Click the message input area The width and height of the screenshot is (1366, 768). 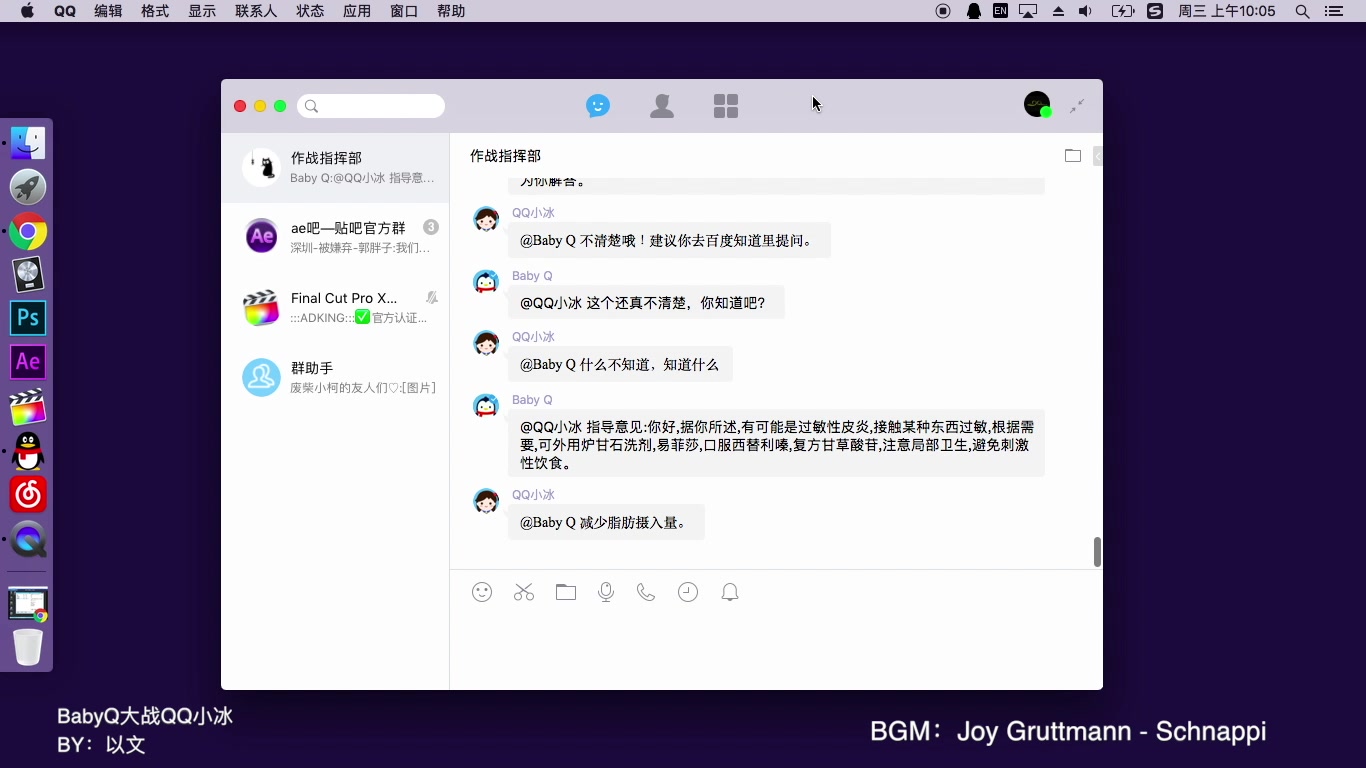tap(776, 650)
